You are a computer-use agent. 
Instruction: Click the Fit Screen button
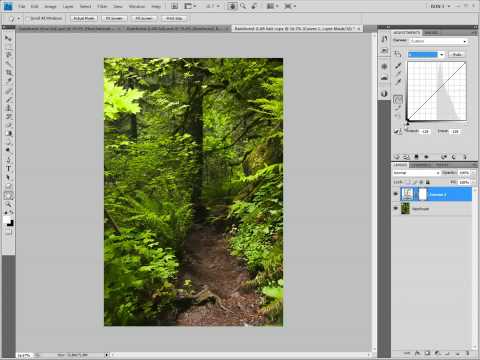(114, 19)
